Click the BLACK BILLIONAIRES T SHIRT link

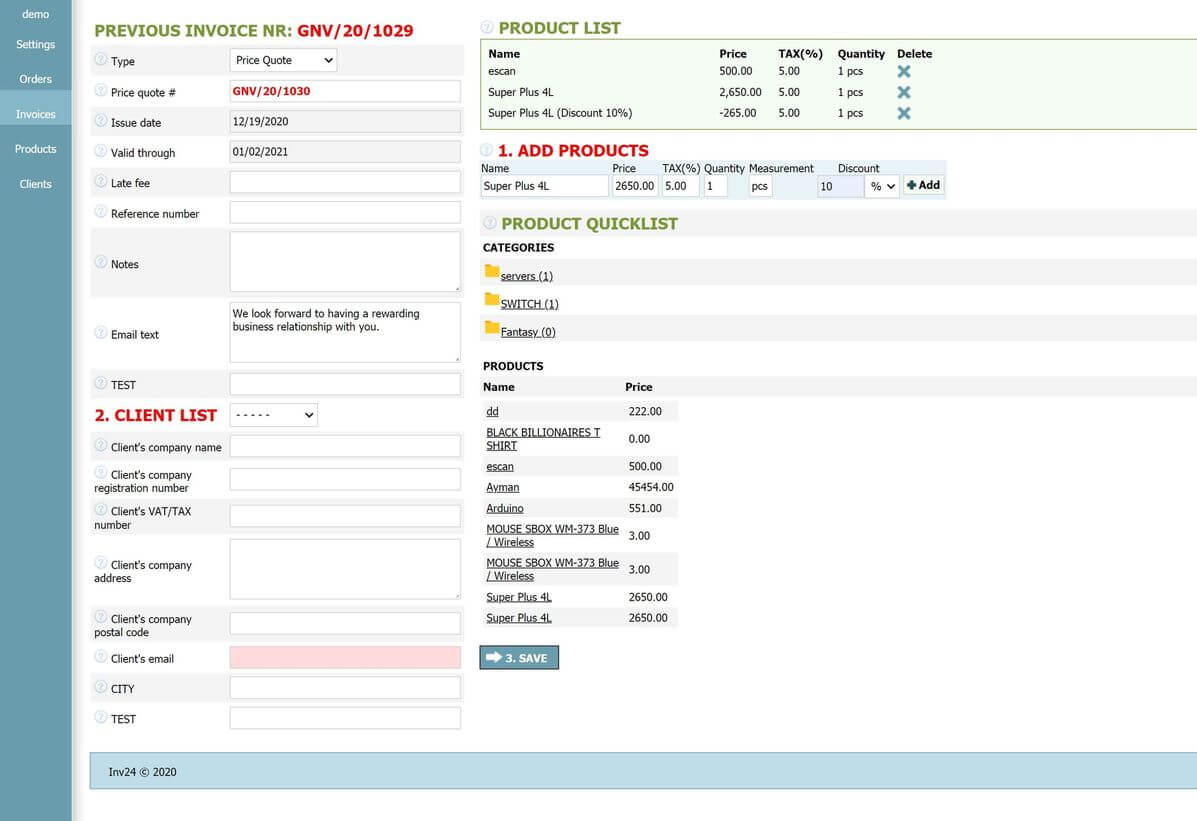coord(543,438)
